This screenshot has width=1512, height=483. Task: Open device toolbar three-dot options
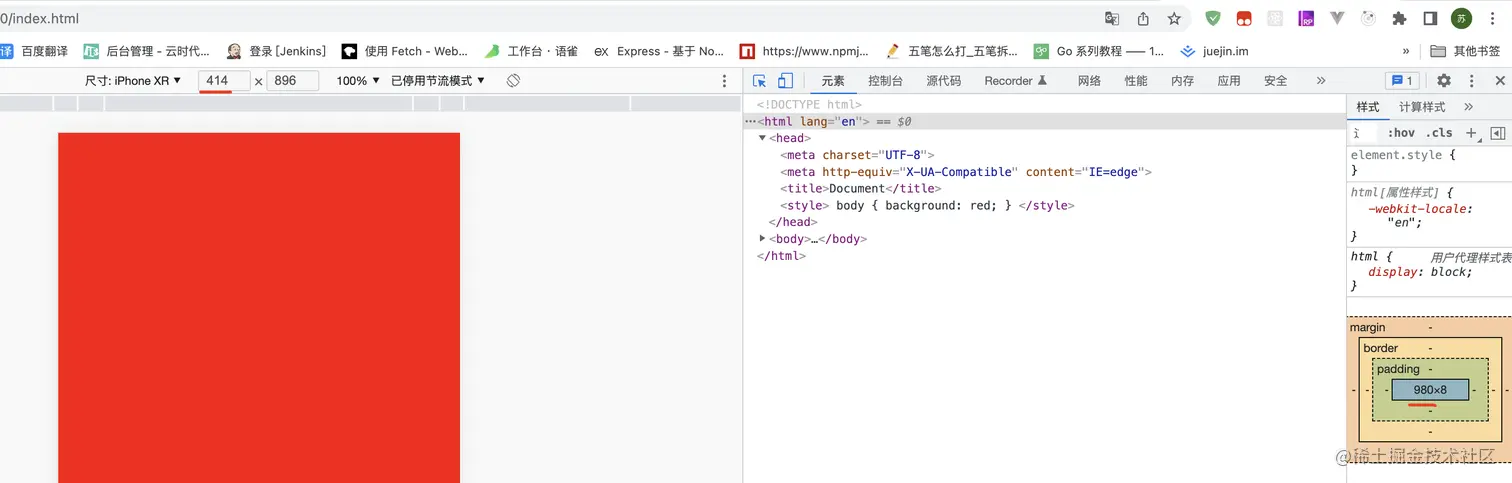tap(725, 81)
